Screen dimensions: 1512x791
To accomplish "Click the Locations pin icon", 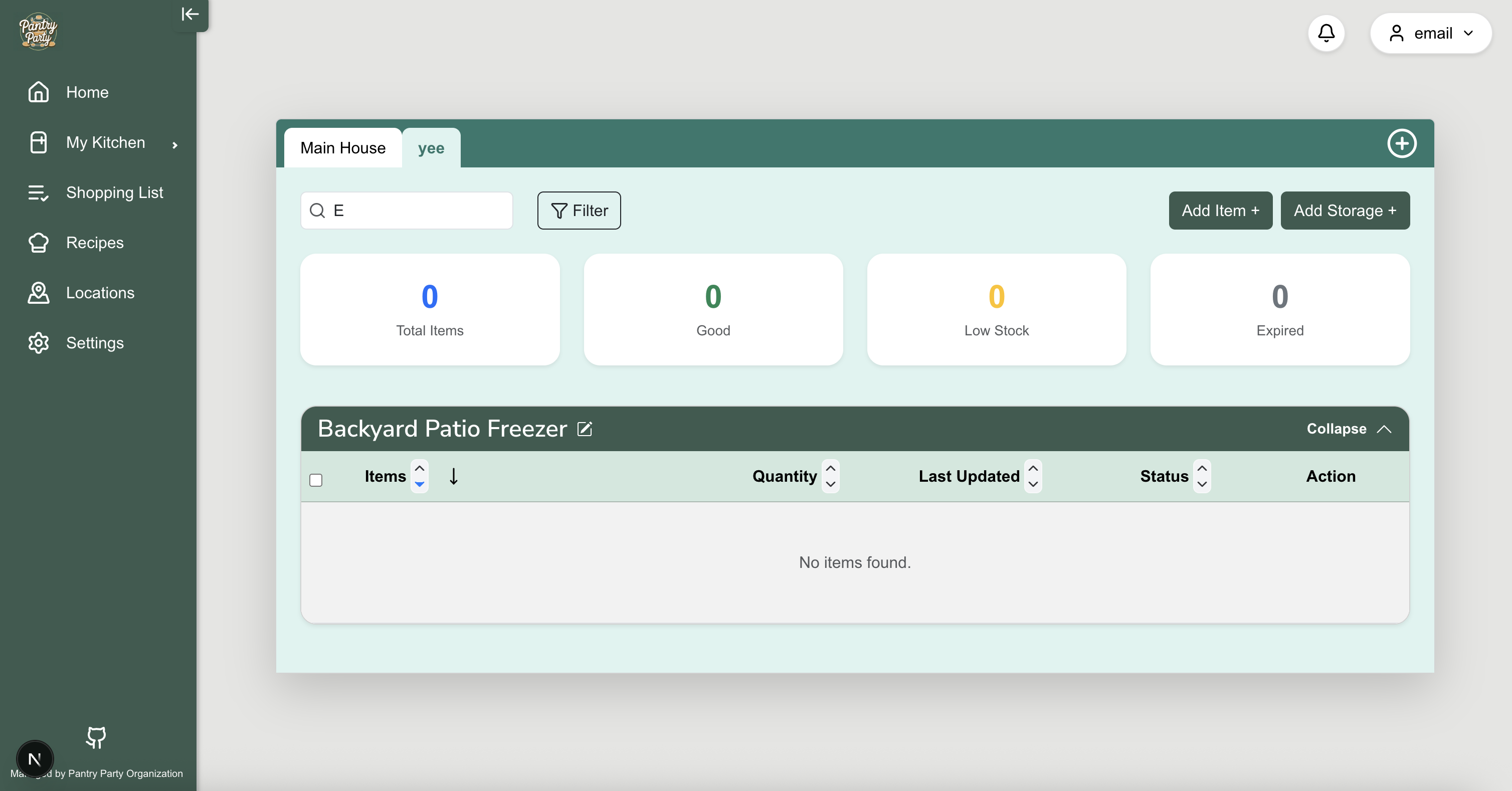I will [x=38, y=293].
